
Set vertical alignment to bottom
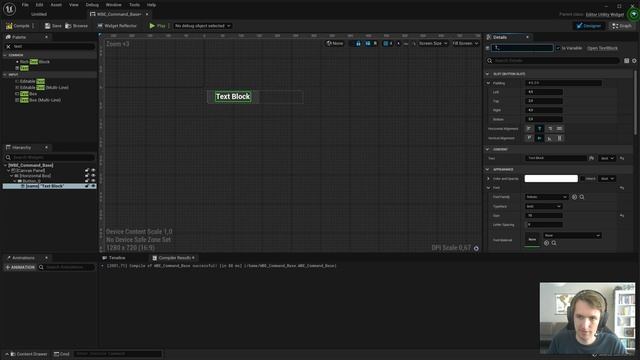[549, 138]
